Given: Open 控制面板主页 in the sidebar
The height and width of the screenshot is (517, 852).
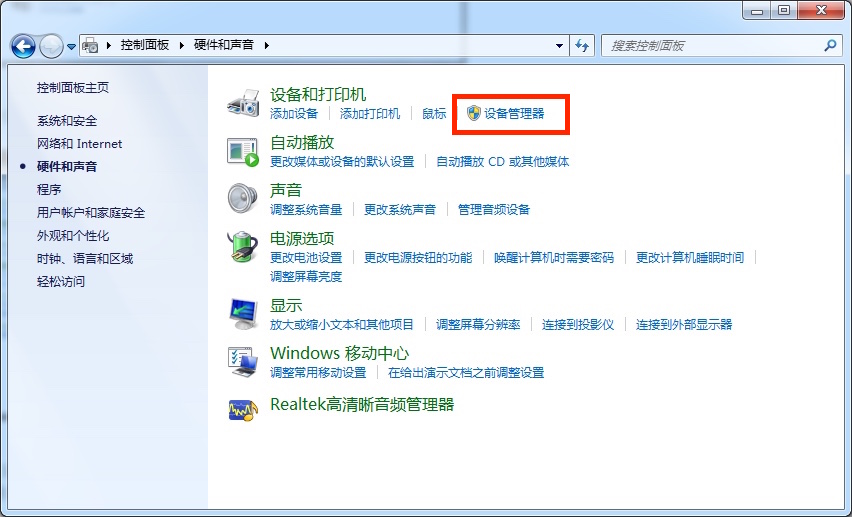Looking at the screenshot, I should tap(73, 88).
